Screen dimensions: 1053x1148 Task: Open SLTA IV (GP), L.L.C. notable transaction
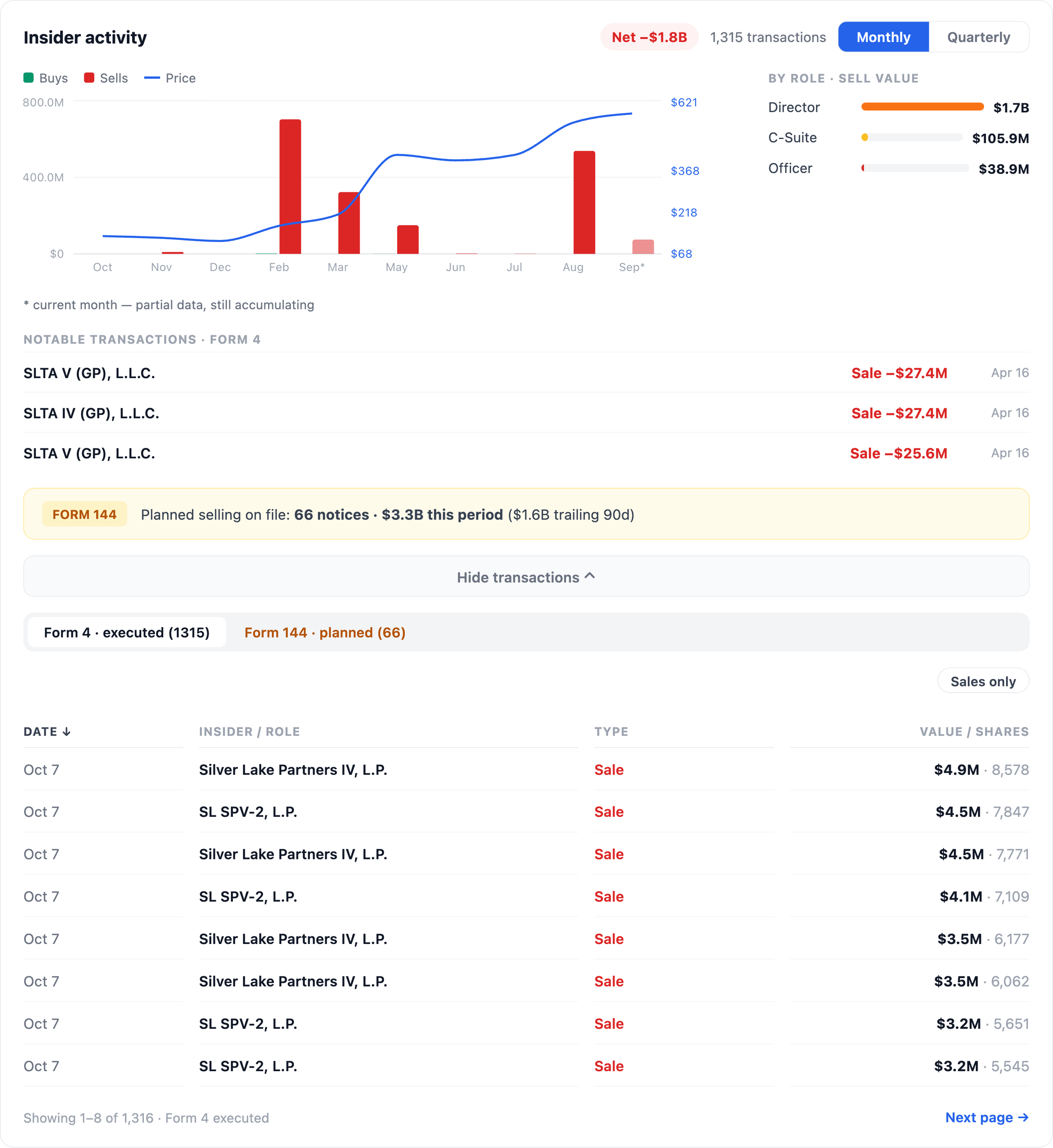tap(526, 412)
